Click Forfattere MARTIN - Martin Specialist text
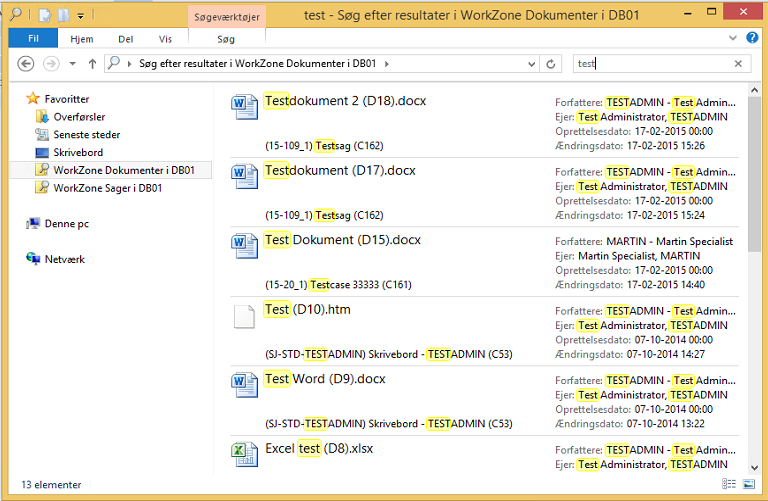Screen dimensions: 768x501 coord(644,241)
